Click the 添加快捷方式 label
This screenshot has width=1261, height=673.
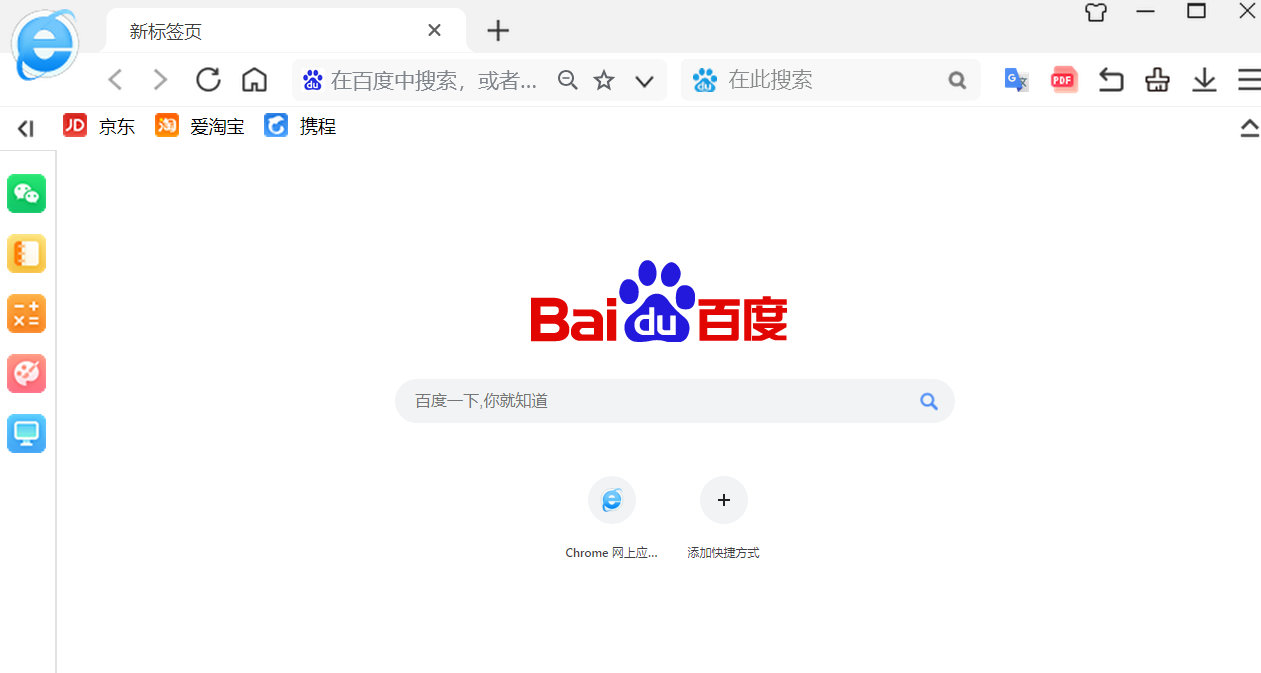click(724, 553)
